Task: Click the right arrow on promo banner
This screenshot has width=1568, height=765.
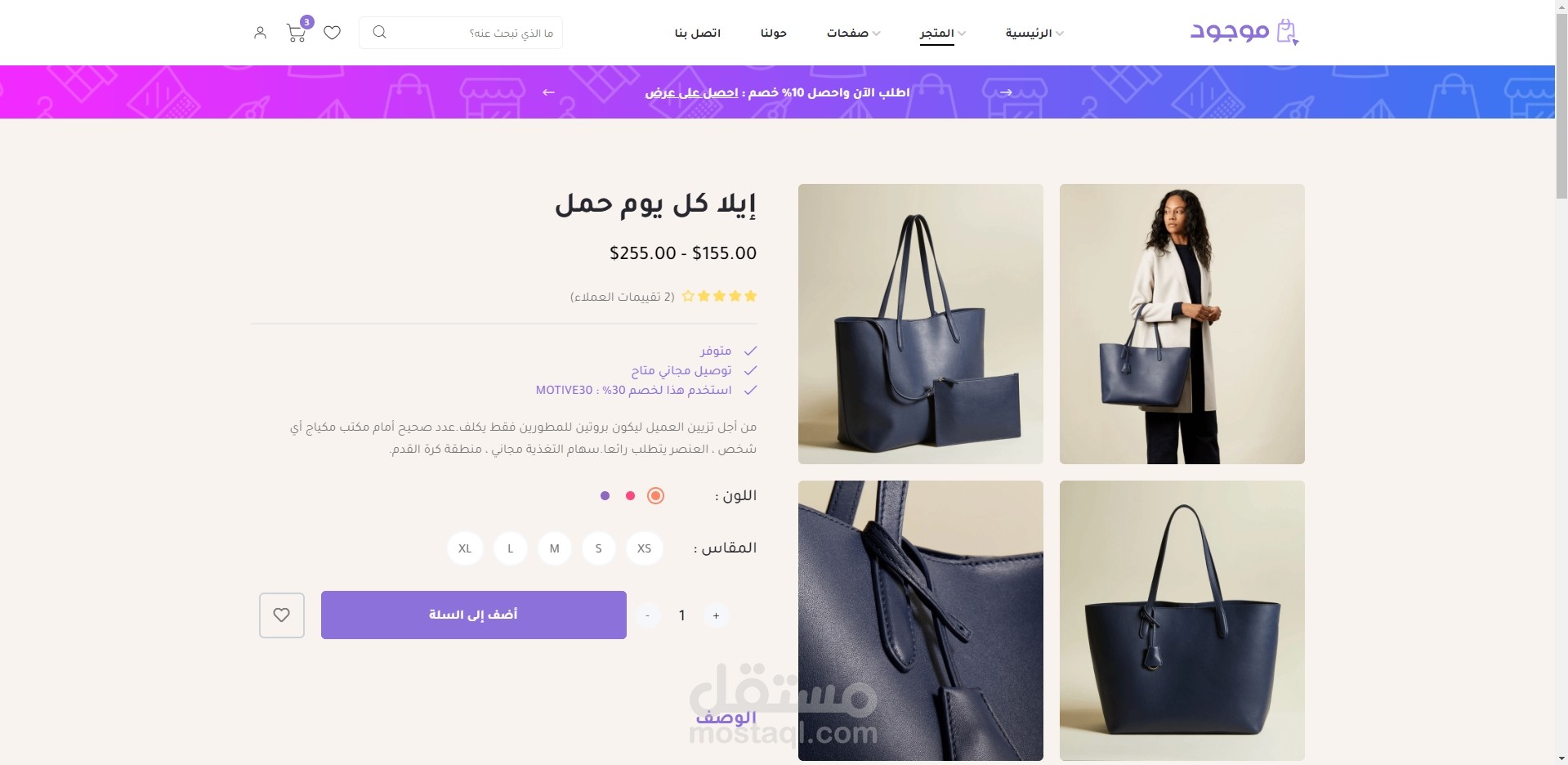Action: point(1007,92)
